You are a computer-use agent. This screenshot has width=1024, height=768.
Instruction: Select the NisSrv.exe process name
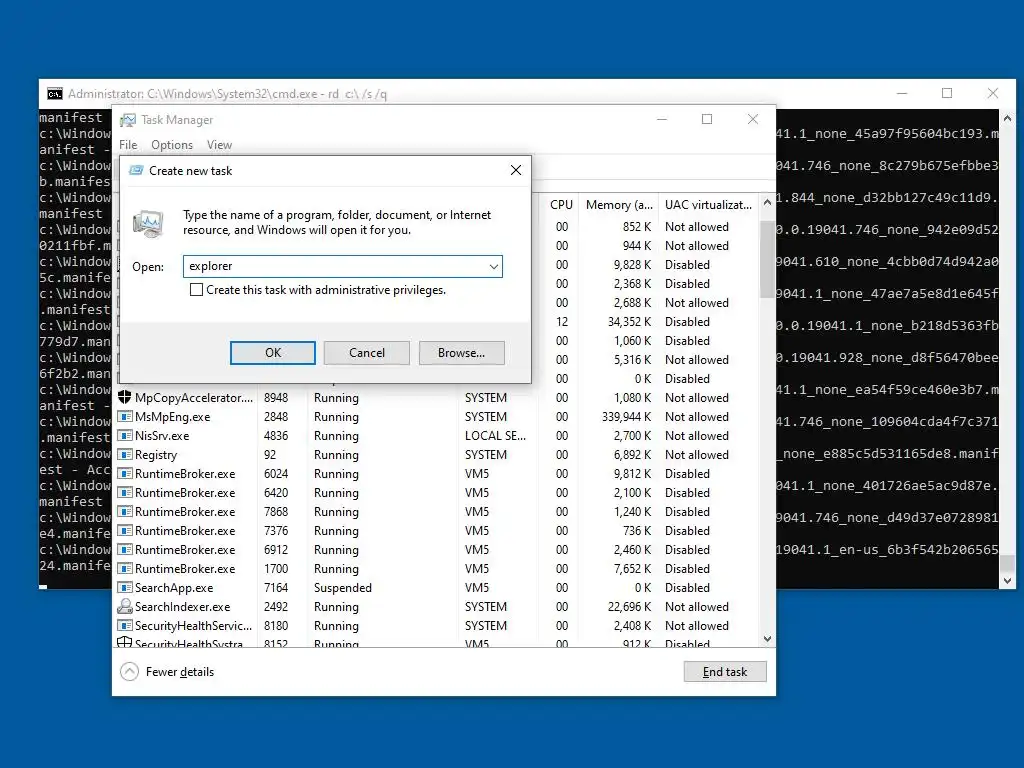coord(162,436)
